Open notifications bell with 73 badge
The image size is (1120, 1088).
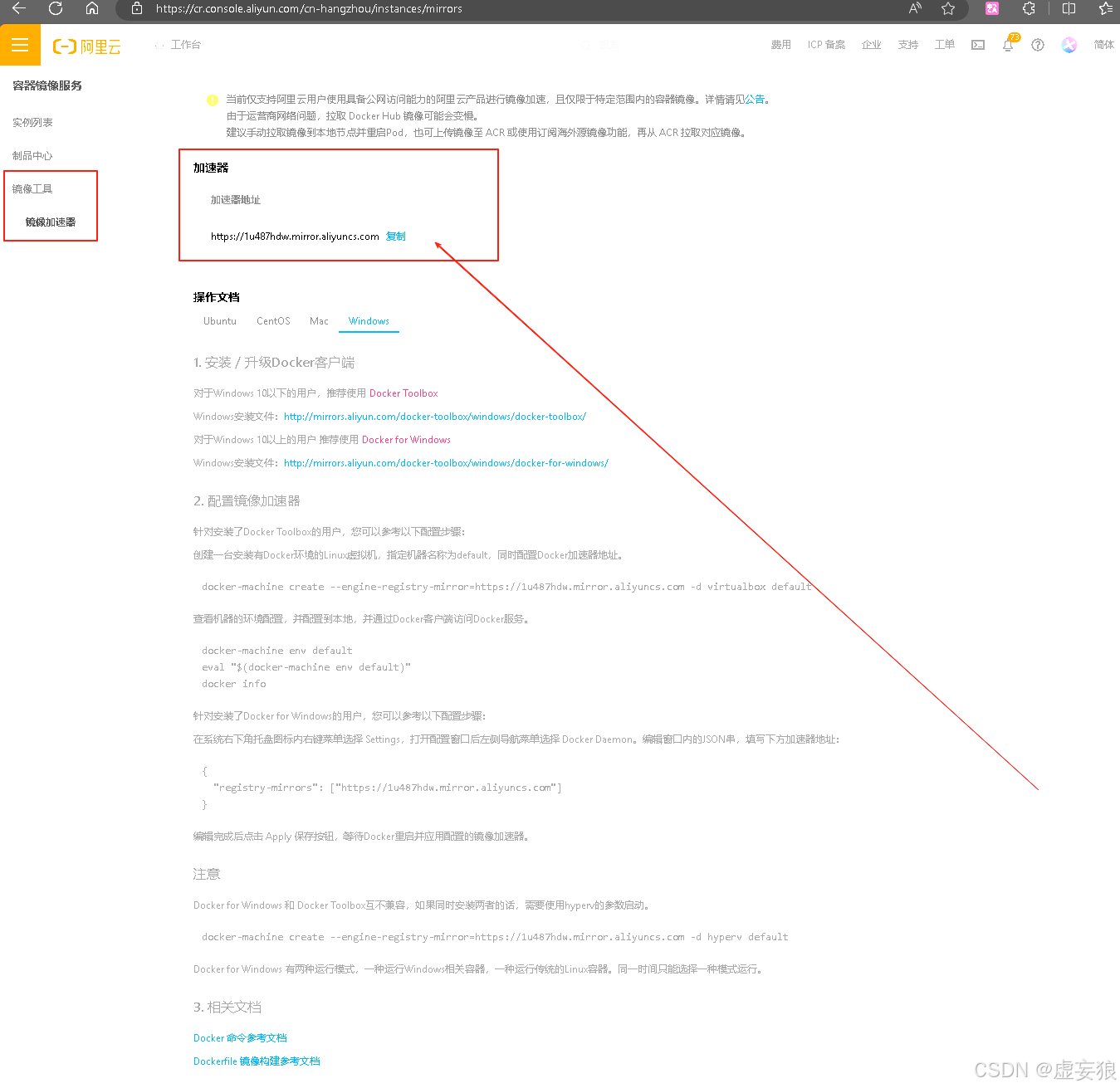pos(1008,45)
